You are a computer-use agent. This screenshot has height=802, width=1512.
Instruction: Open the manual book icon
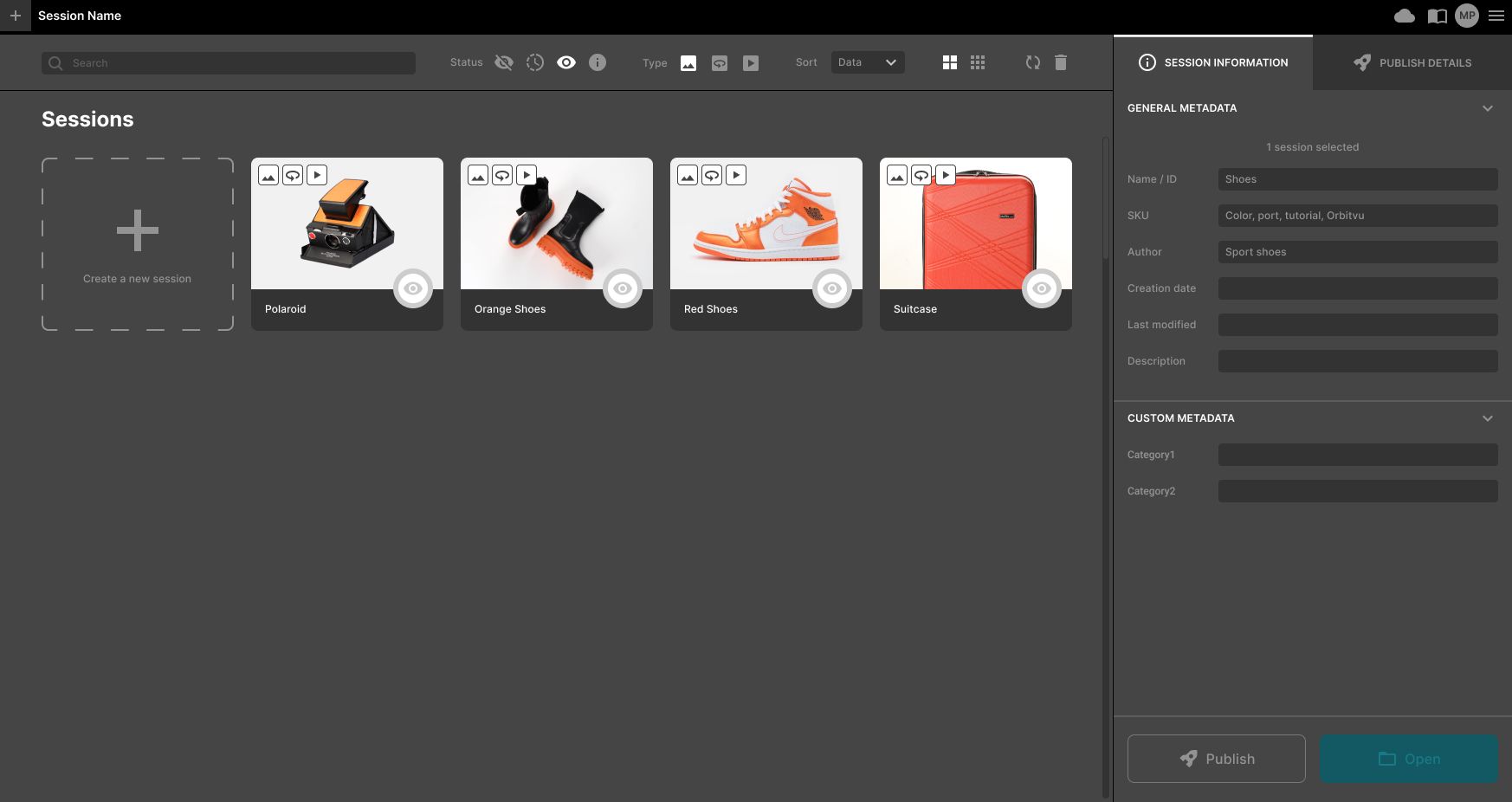tap(1437, 16)
